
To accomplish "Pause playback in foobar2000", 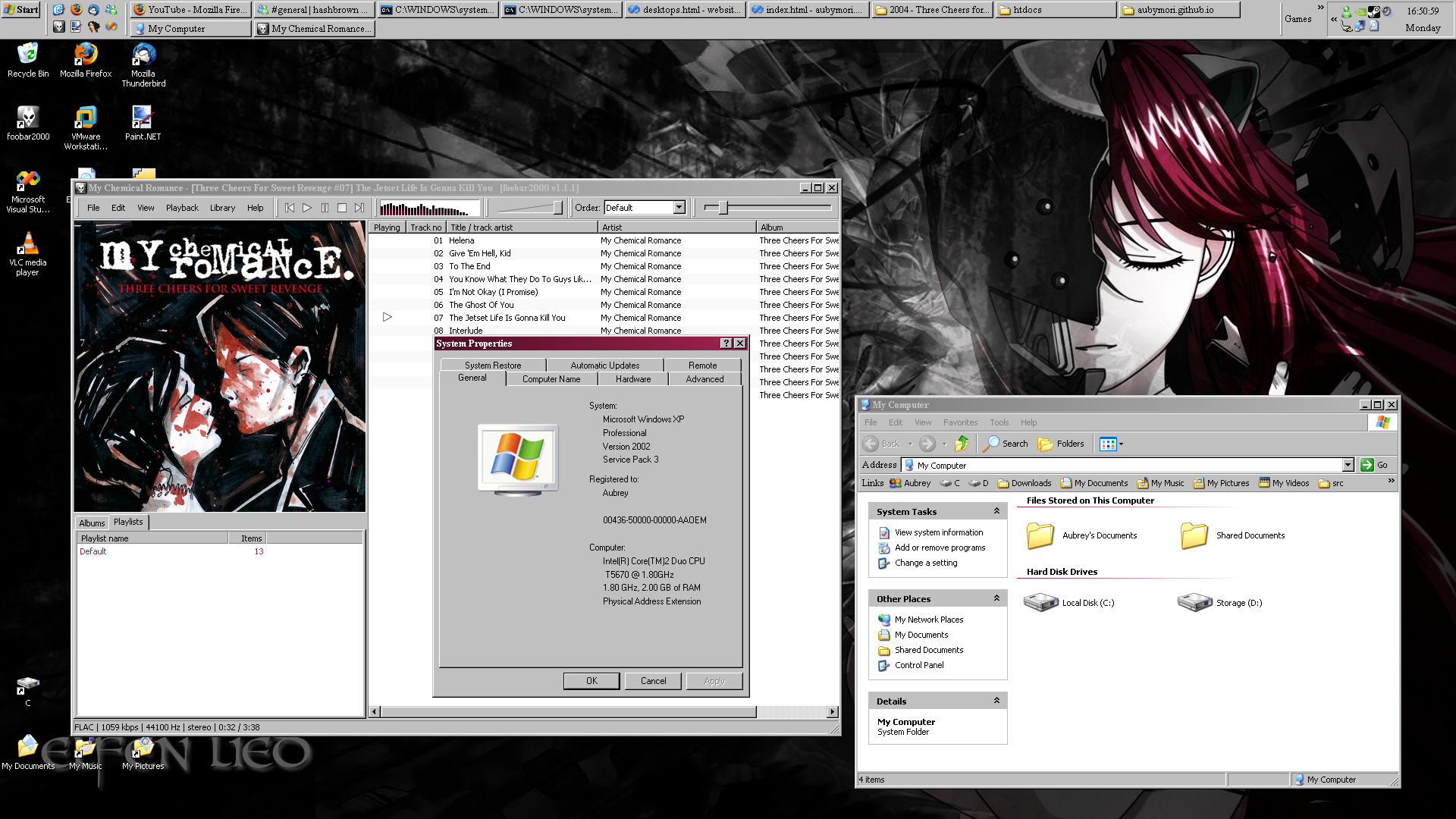I will tap(325, 208).
